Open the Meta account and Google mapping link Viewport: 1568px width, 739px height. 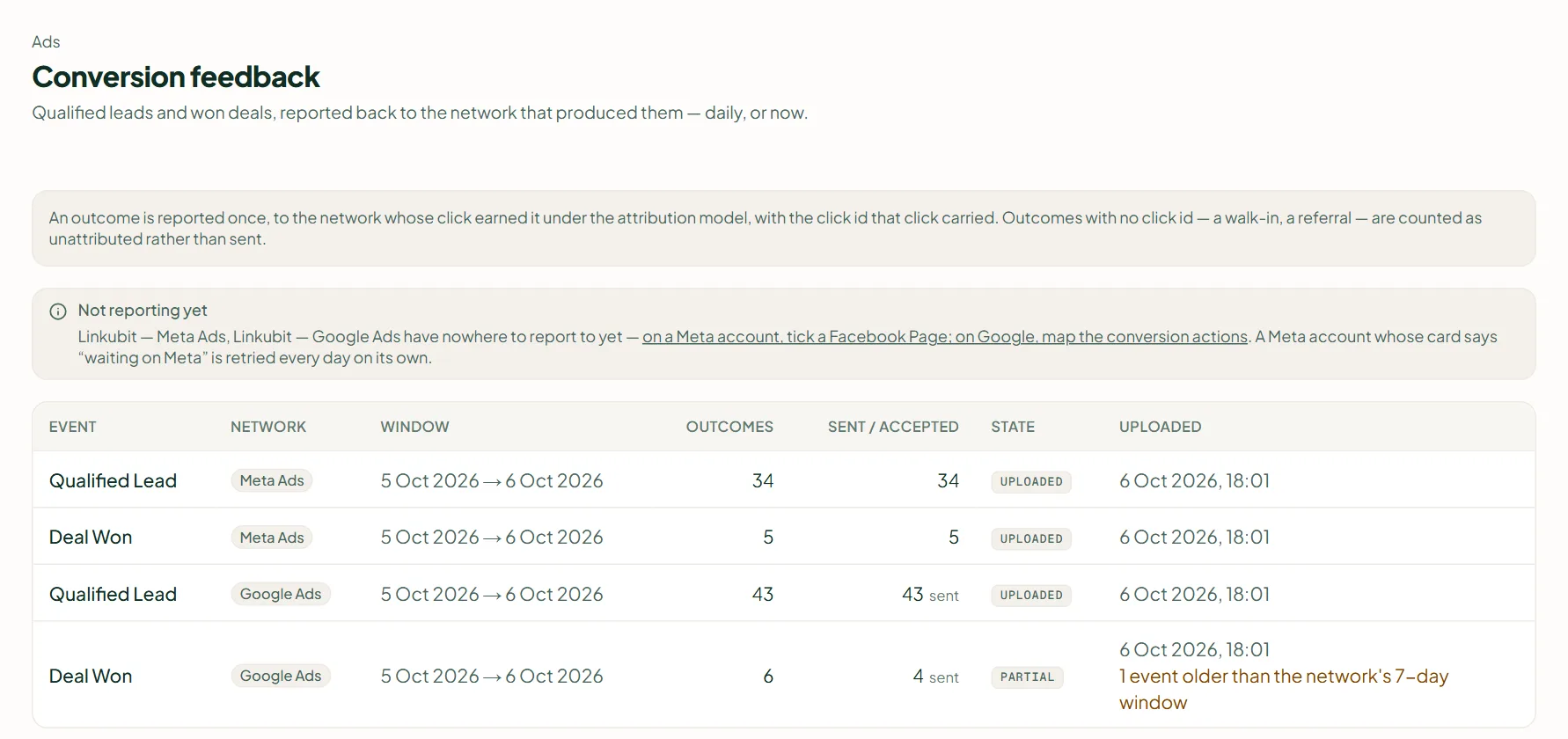click(x=945, y=337)
